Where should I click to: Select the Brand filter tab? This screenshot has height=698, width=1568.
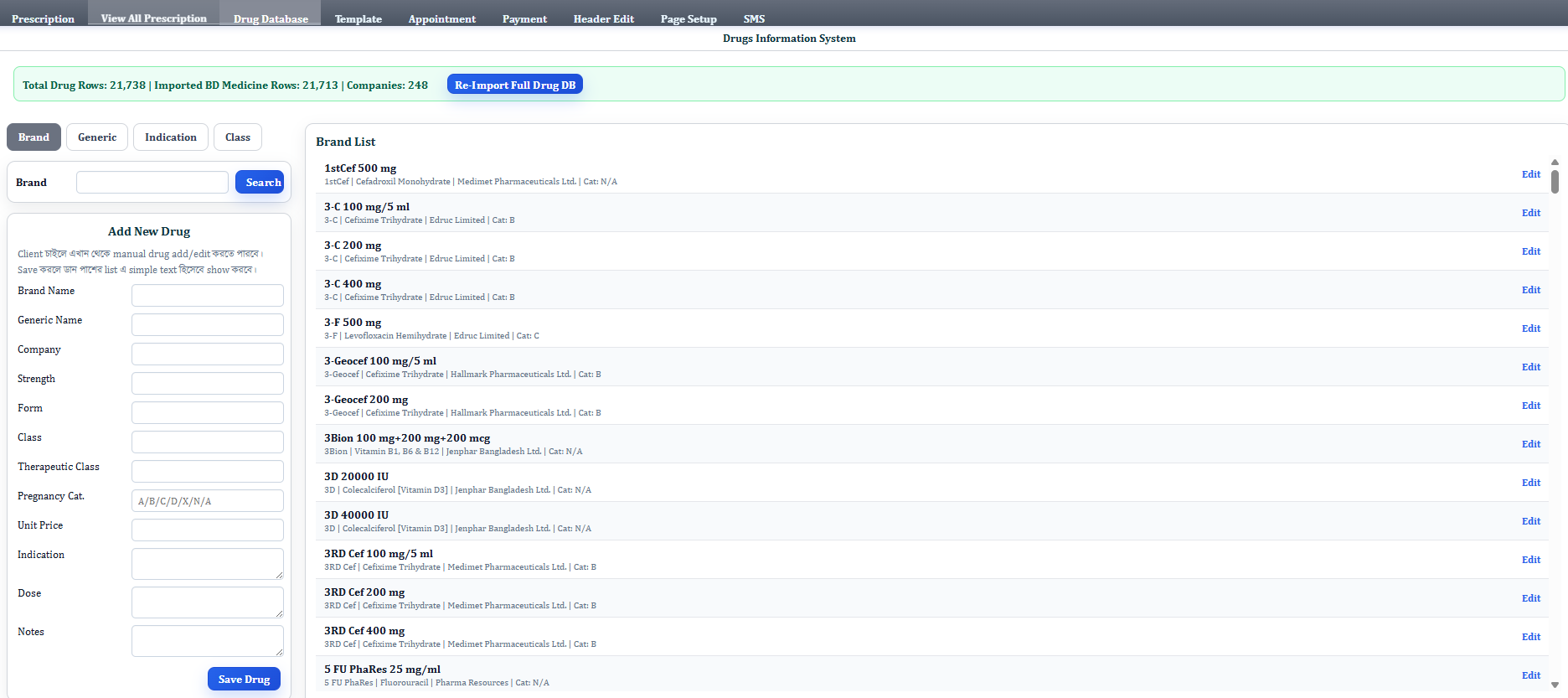[x=34, y=137]
